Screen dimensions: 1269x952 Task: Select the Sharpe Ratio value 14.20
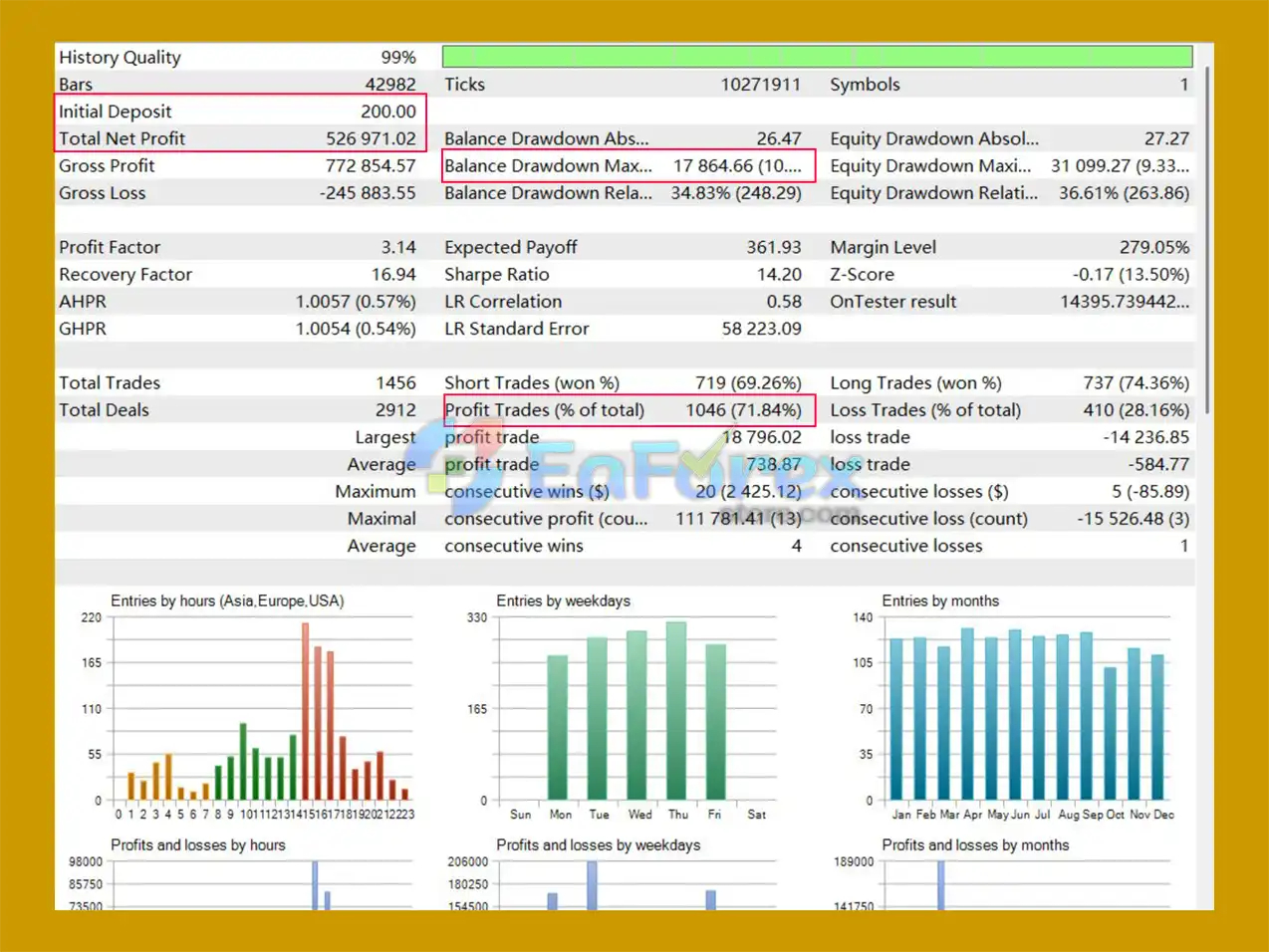(778, 275)
